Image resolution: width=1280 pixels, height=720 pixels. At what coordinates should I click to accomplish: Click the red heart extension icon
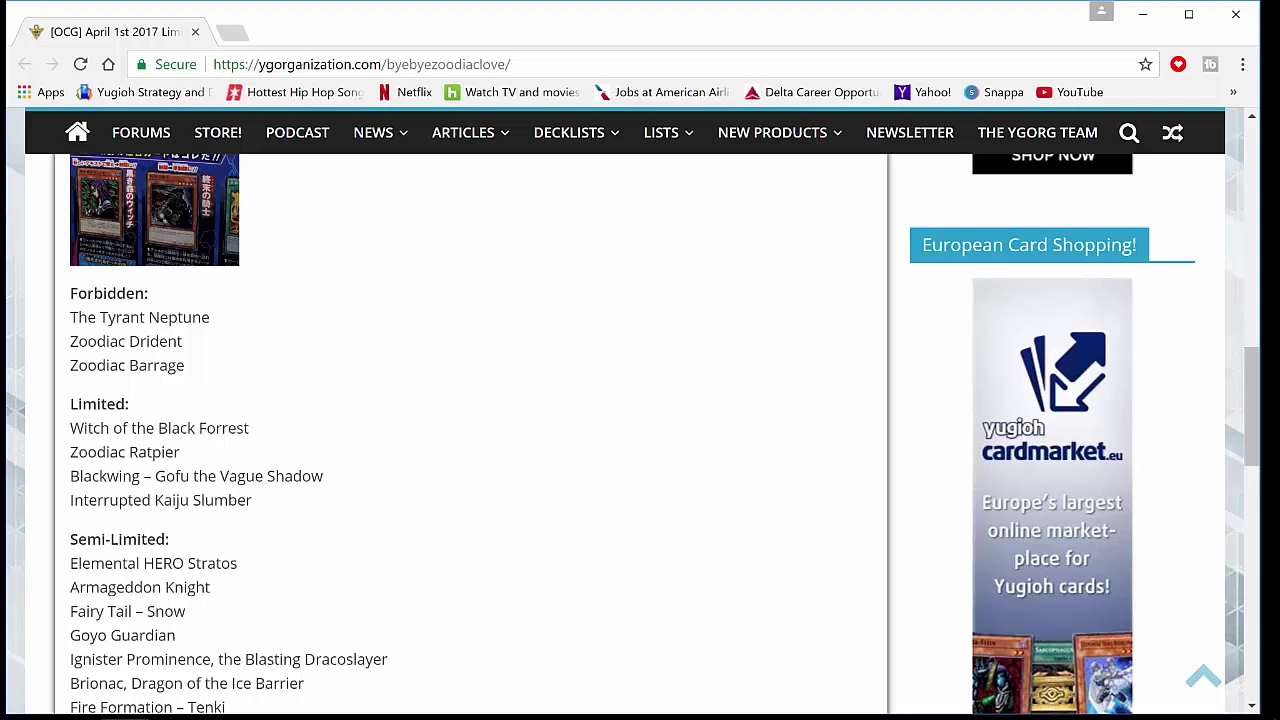coord(1178,64)
